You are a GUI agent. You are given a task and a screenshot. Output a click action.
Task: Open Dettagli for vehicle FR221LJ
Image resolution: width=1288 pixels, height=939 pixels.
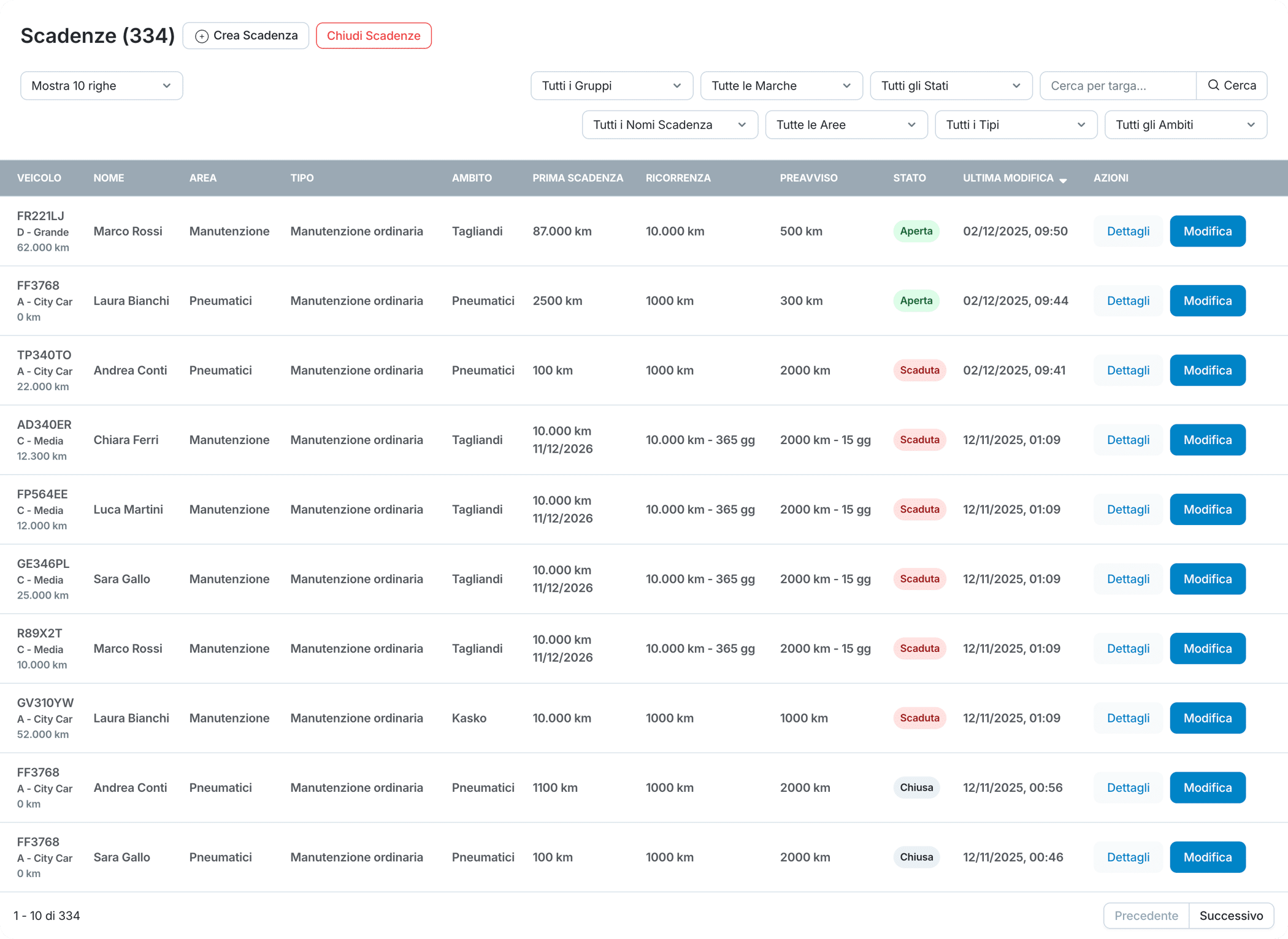click(x=1127, y=231)
